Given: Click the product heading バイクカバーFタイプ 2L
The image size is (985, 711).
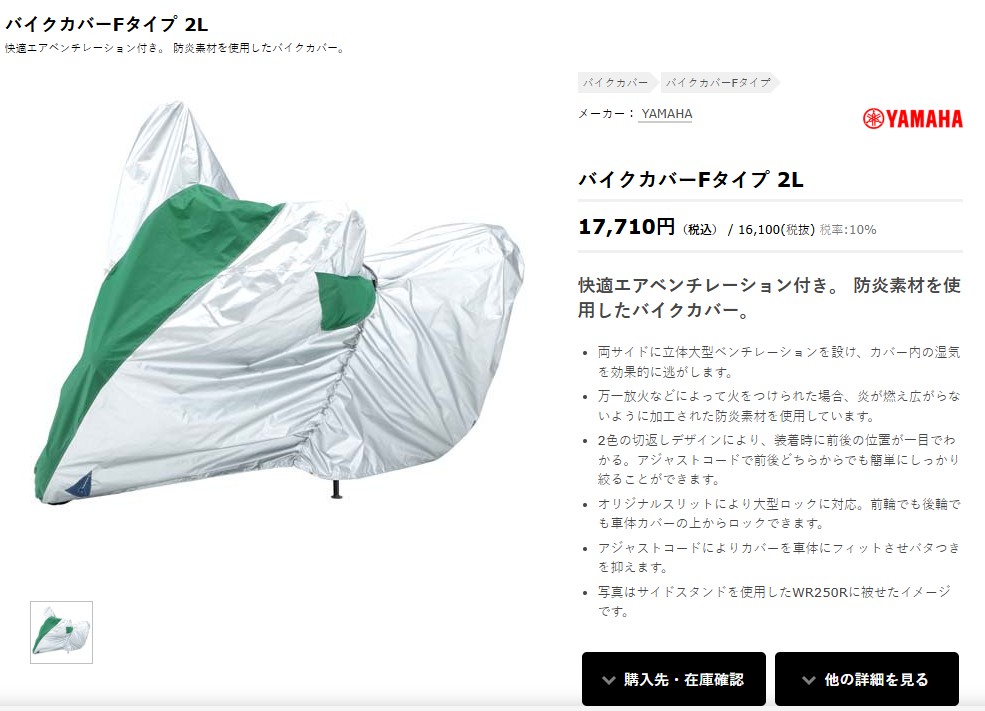Looking at the screenshot, I should (690, 180).
